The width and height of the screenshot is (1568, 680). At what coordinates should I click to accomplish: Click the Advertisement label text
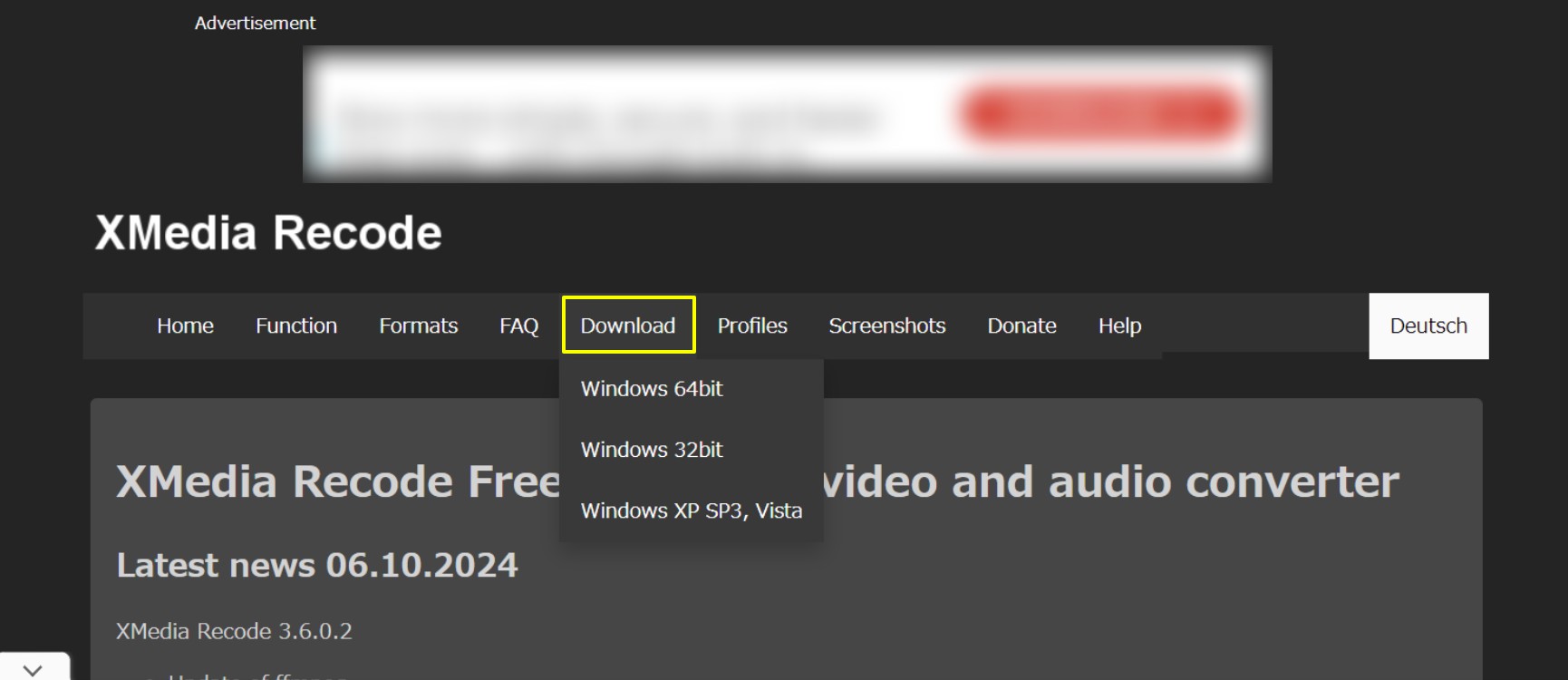click(255, 23)
